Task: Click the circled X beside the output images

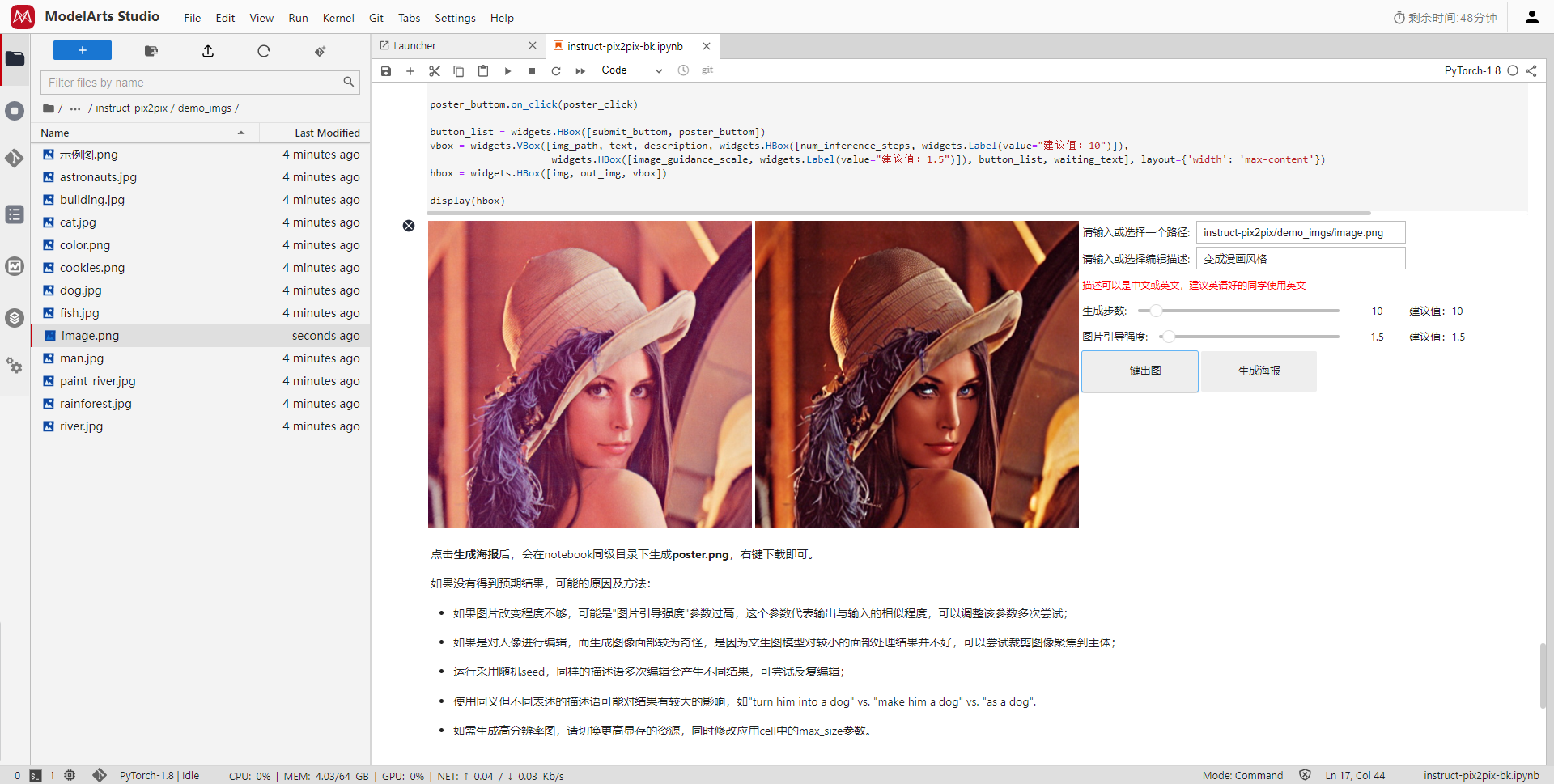Action: (x=409, y=226)
